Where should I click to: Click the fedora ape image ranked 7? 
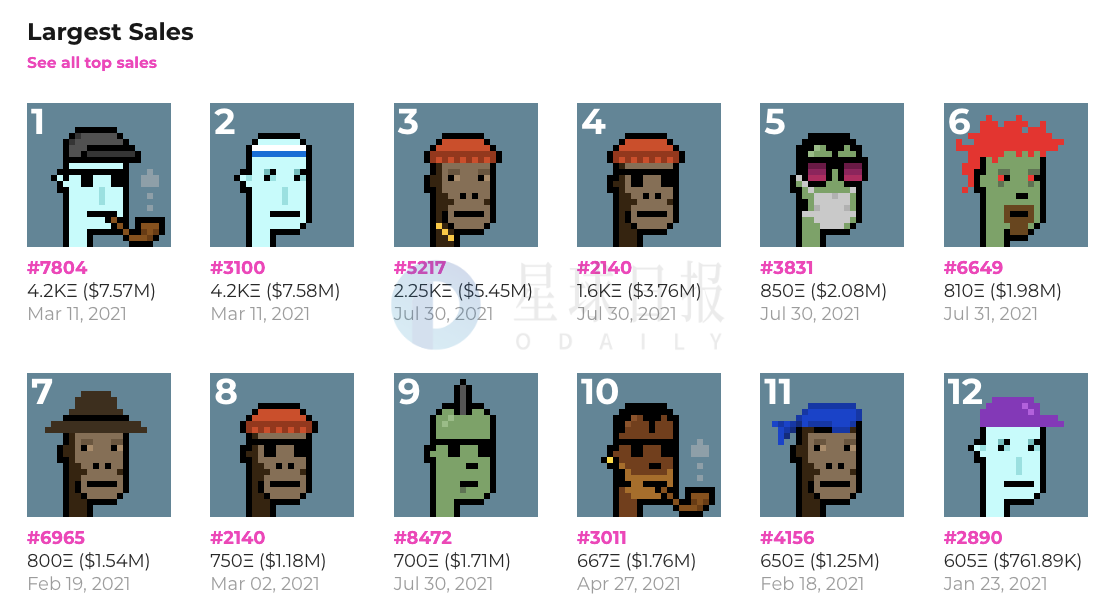click(x=99, y=445)
